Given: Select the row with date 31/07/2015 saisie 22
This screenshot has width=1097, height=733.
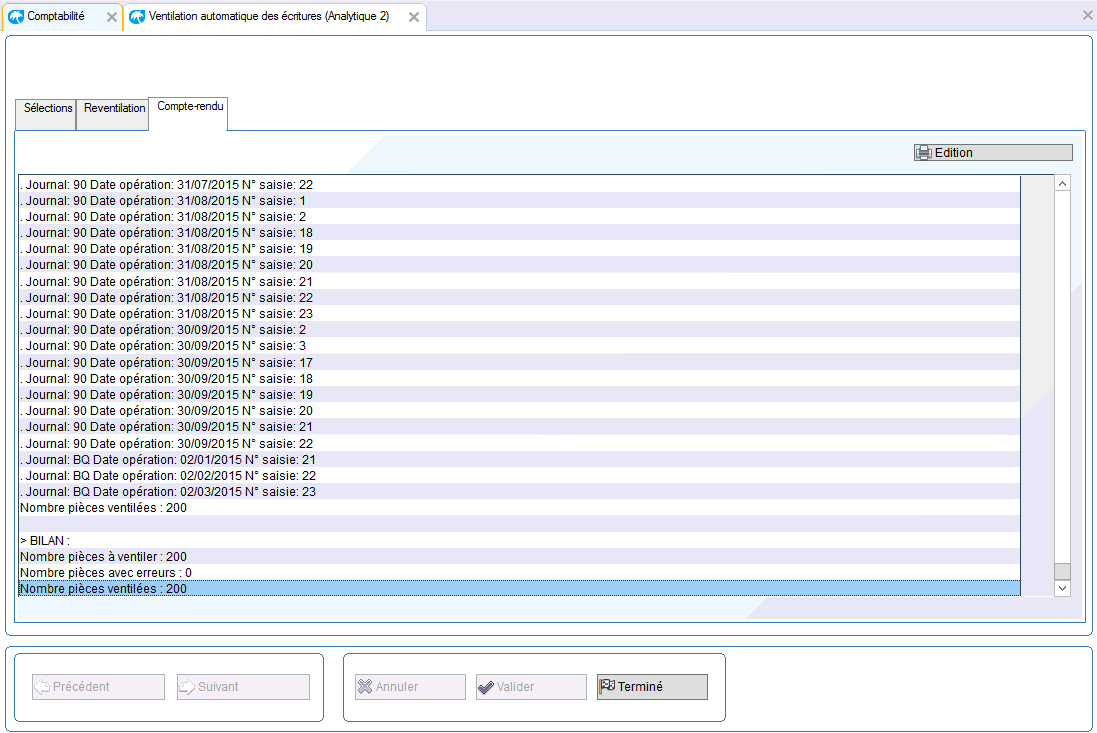Looking at the screenshot, I should pyautogui.click(x=168, y=184).
